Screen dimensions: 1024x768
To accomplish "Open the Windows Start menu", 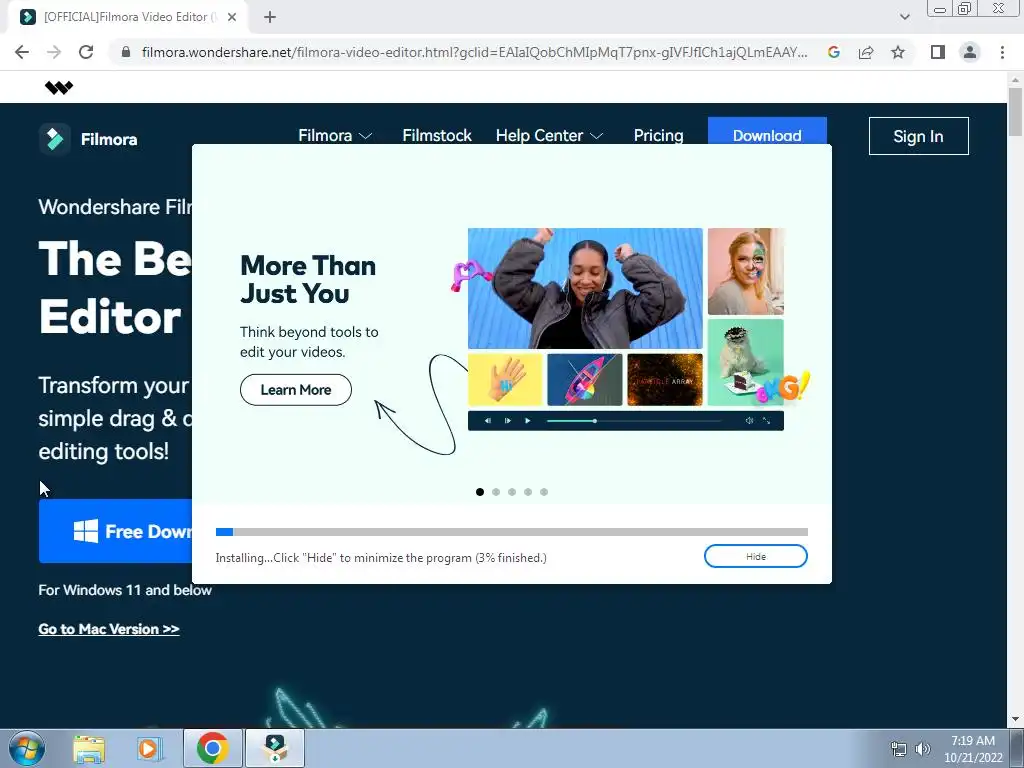I will click(x=27, y=748).
